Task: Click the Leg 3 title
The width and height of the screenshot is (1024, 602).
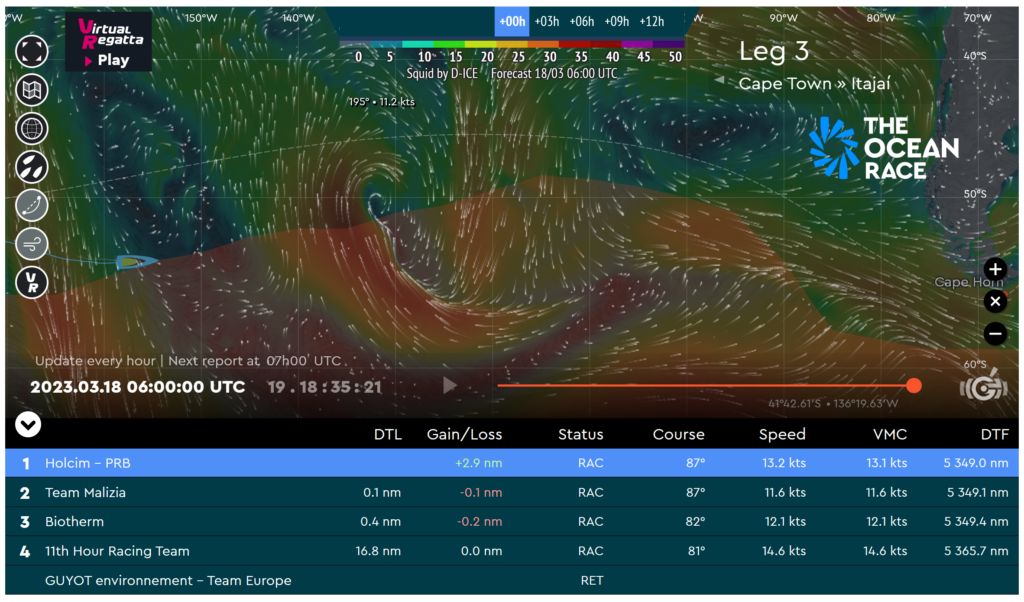Action: coord(773,51)
